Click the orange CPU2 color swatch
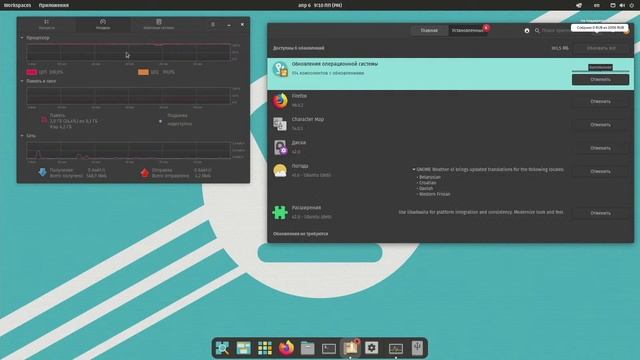 click(x=143, y=72)
